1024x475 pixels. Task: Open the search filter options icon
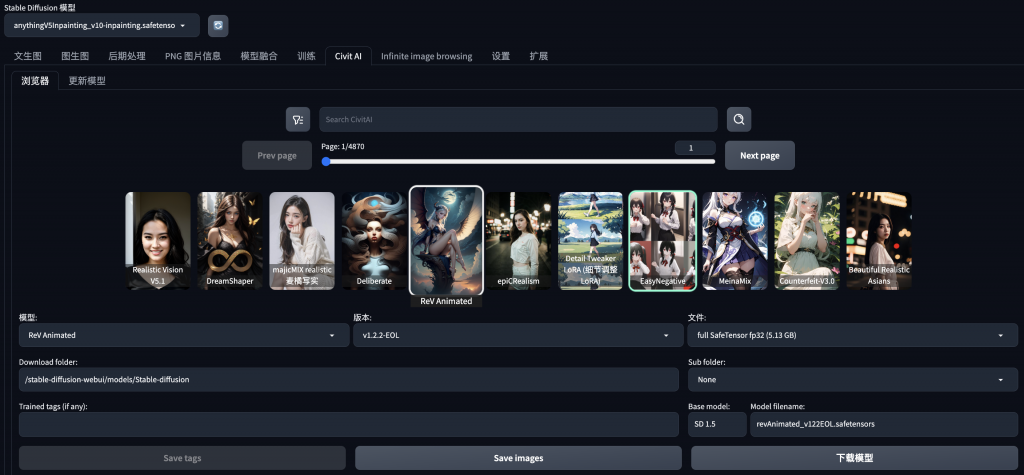pyautogui.click(x=298, y=120)
